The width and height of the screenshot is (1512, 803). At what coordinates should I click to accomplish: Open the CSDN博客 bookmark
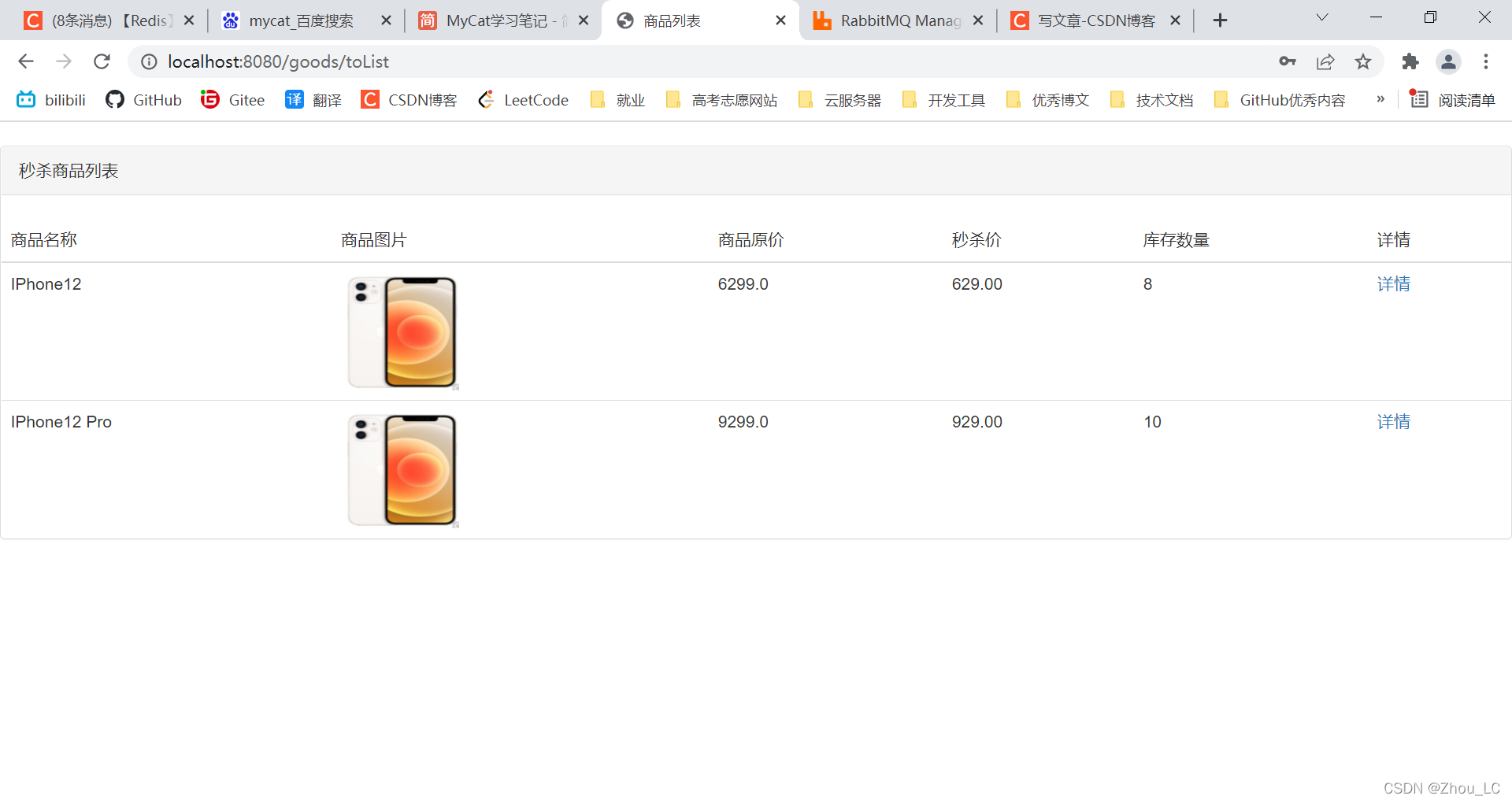pos(409,100)
